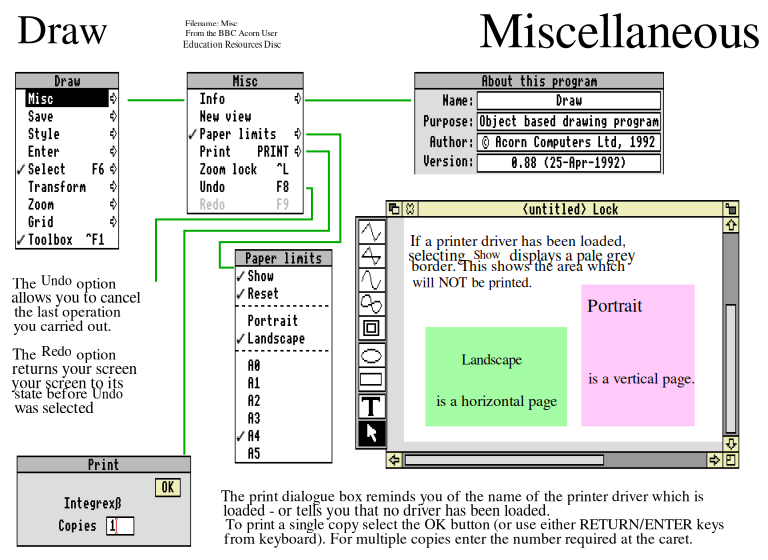Click the left scroll arrow
This screenshot has height=560, width=768.
(394, 460)
